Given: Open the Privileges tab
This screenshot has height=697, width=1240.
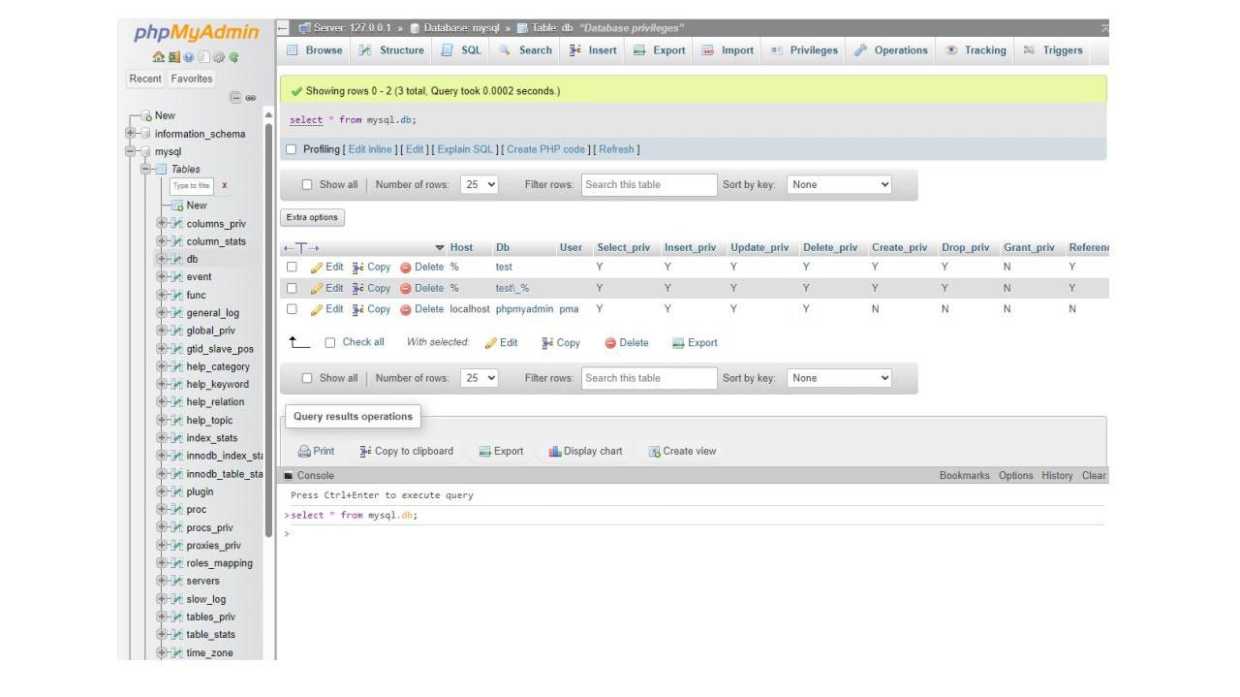Looking at the screenshot, I should coord(812,49).
